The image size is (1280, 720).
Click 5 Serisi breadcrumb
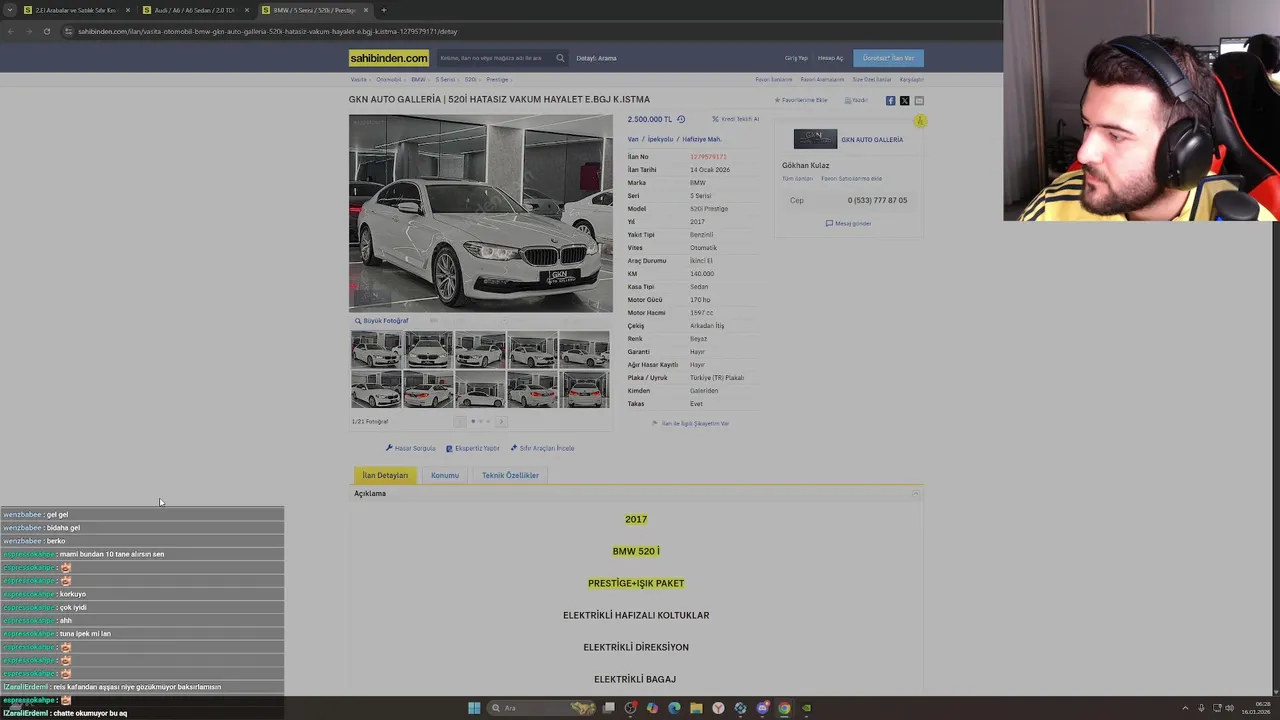[x=445, y=79]
